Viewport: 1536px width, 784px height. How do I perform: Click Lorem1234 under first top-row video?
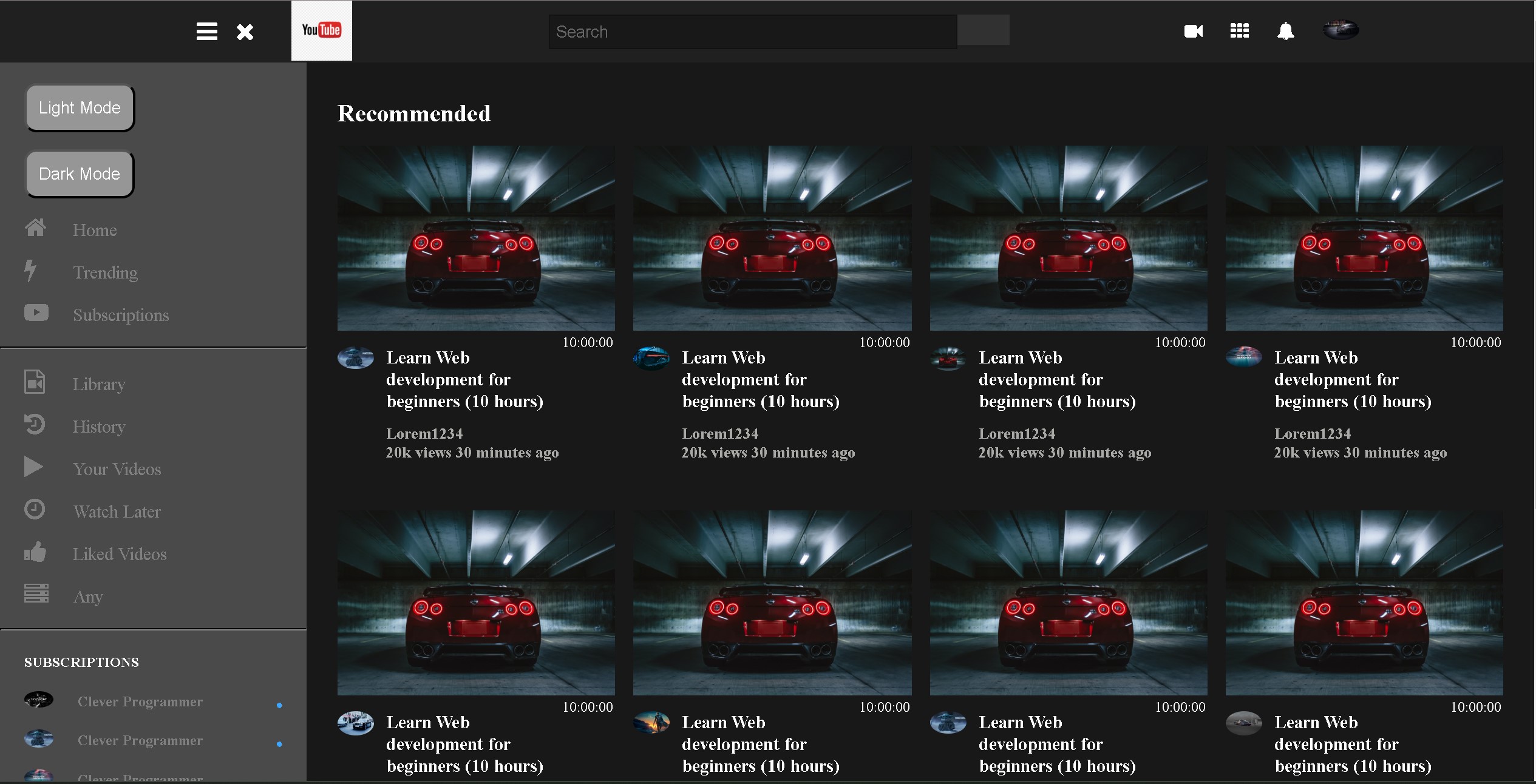coord(424,434)
